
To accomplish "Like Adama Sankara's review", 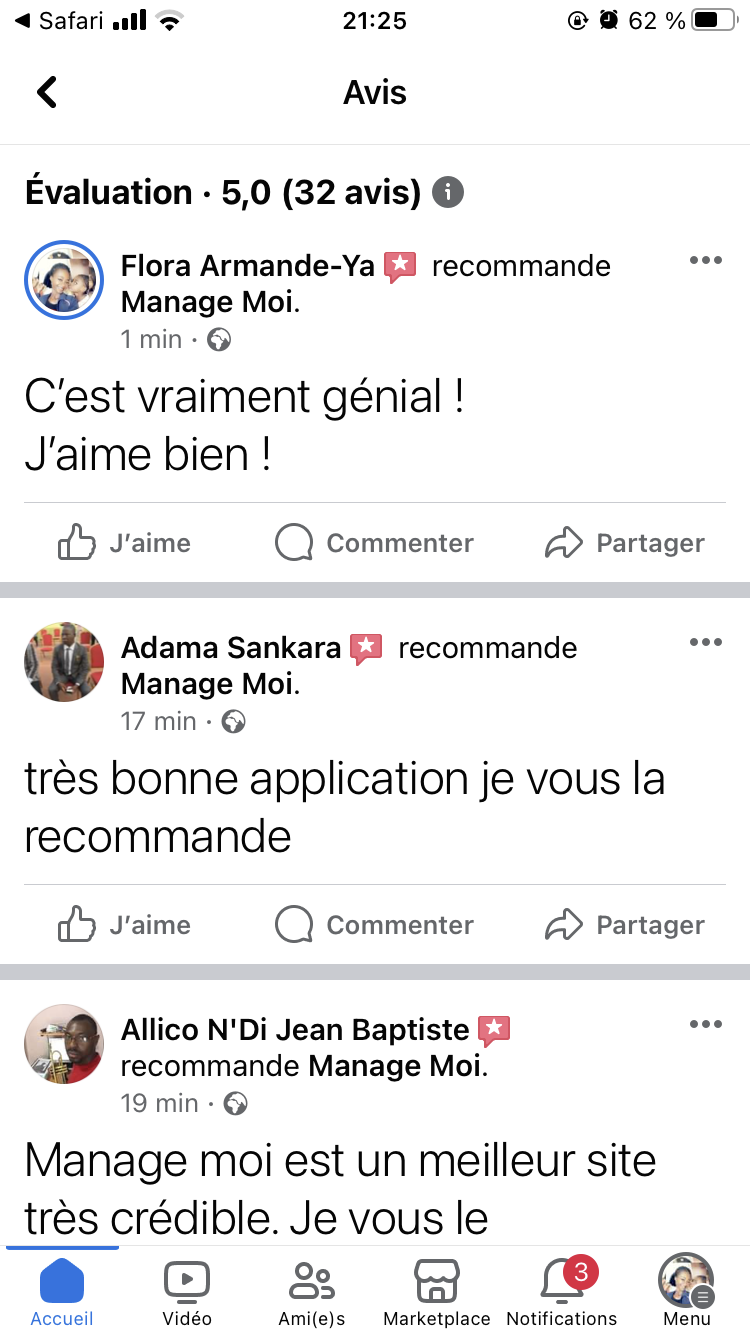I will (x=125, y=925).
